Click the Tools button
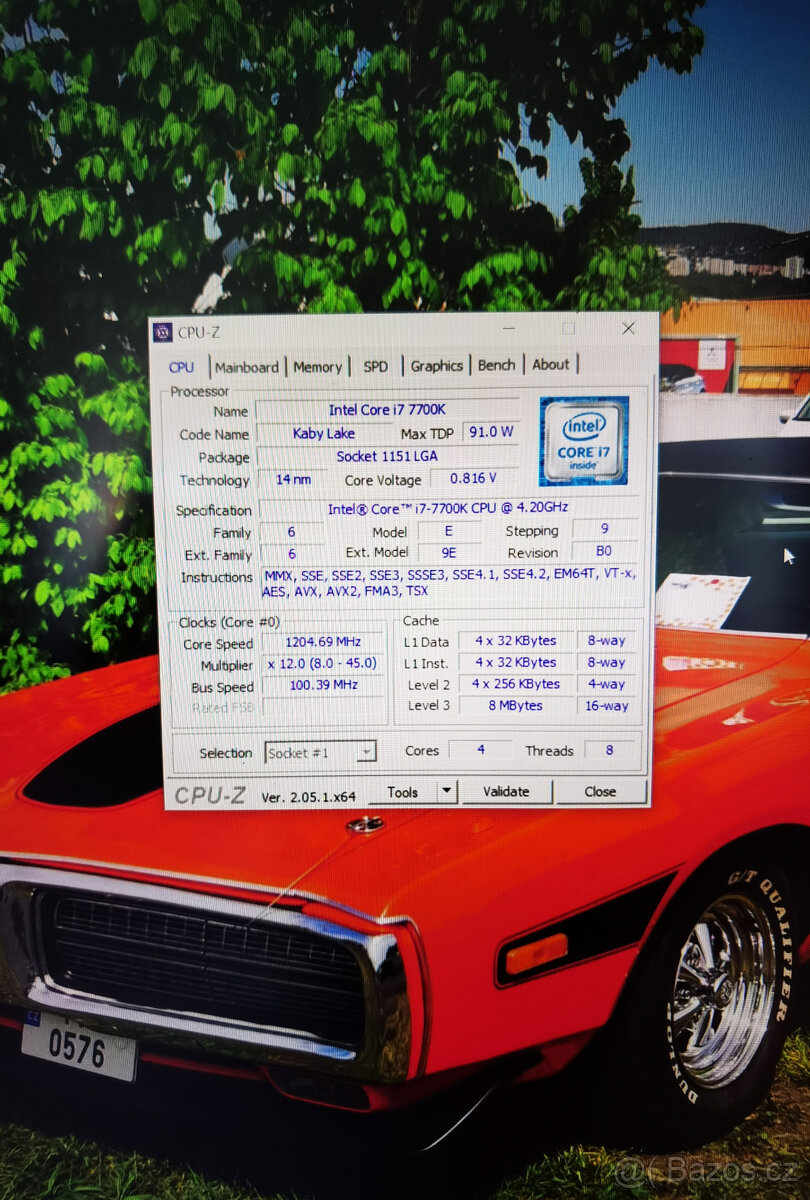 tap(404, 791)
